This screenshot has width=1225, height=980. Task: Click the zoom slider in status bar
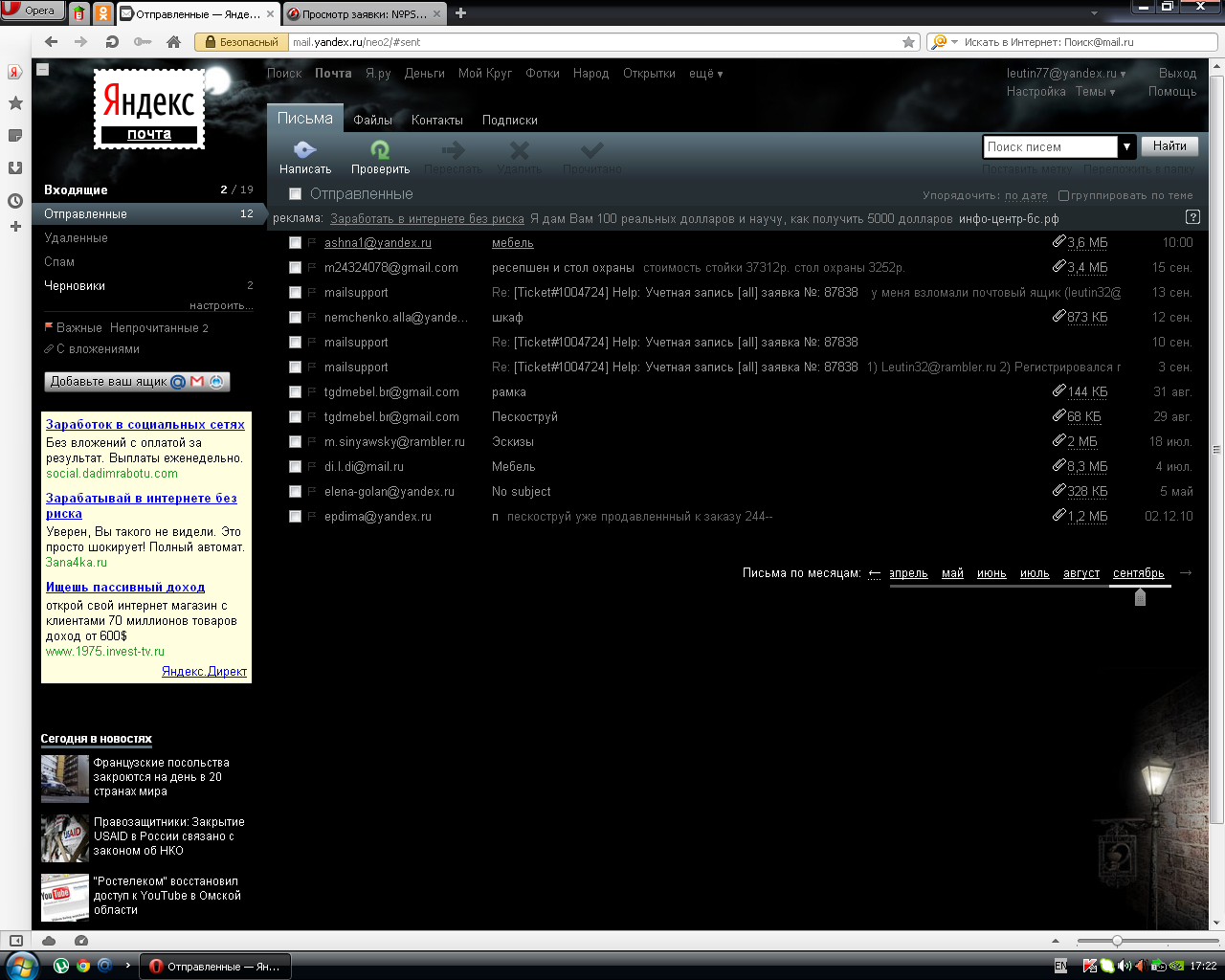pyautogui.click(x=1116, y=941)
